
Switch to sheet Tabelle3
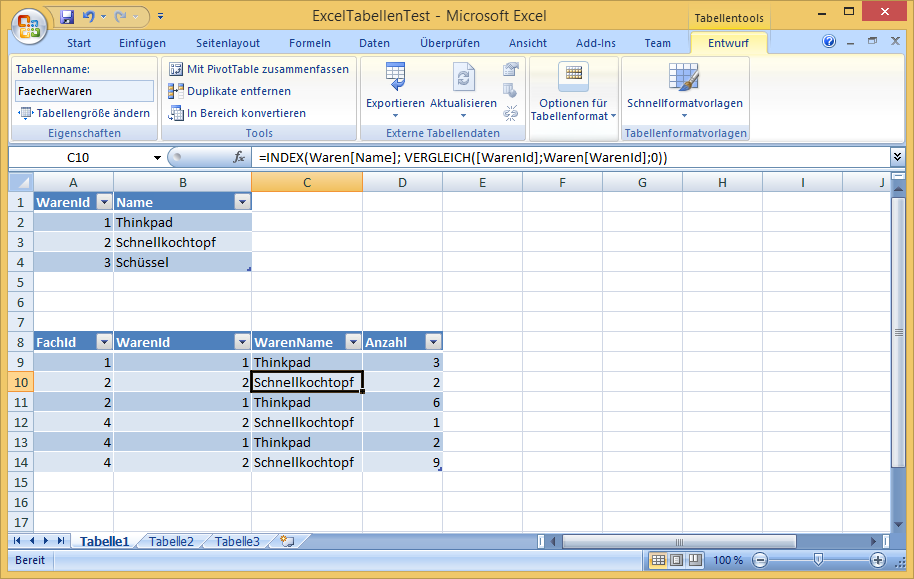click(x=237, y=541)
